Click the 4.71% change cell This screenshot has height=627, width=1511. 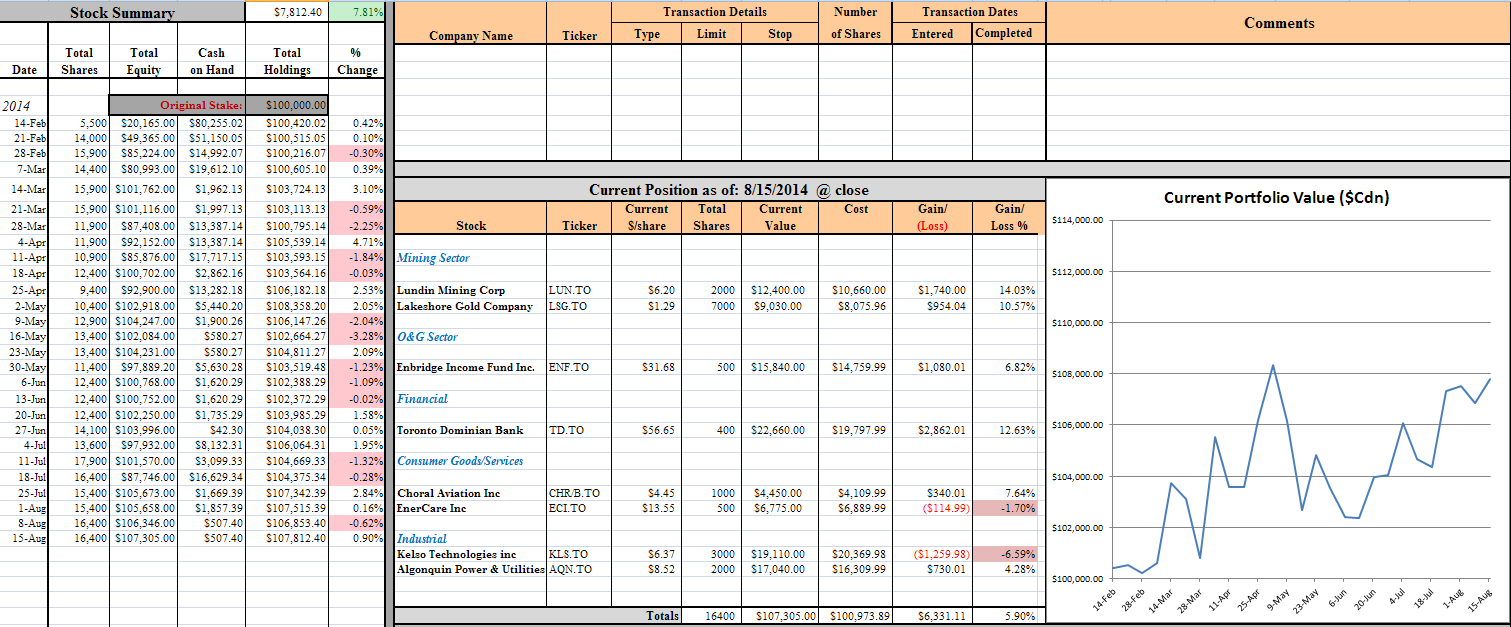(357, 241)
